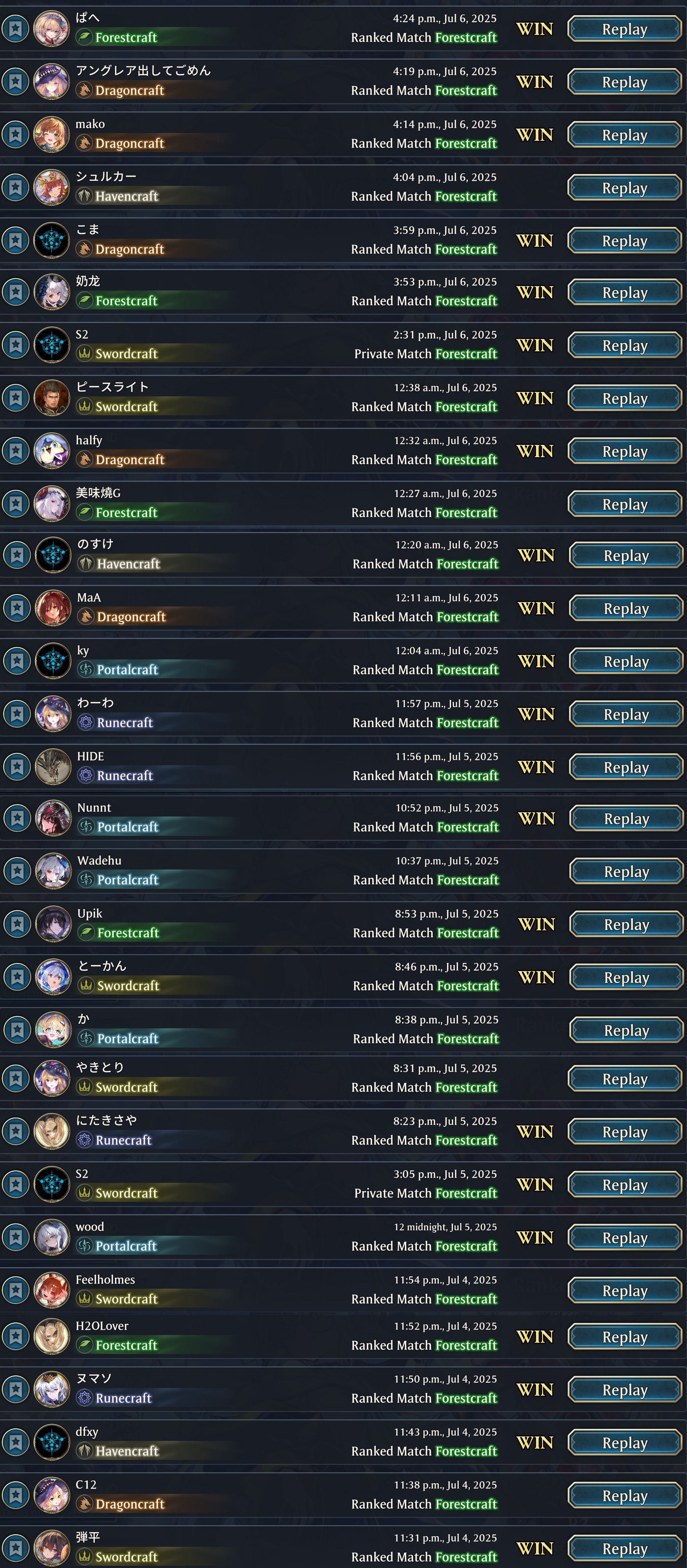Click the Portalcraft icon beside ky
The height and width of the screenshot is (1568, 687).
pos(86,670)
